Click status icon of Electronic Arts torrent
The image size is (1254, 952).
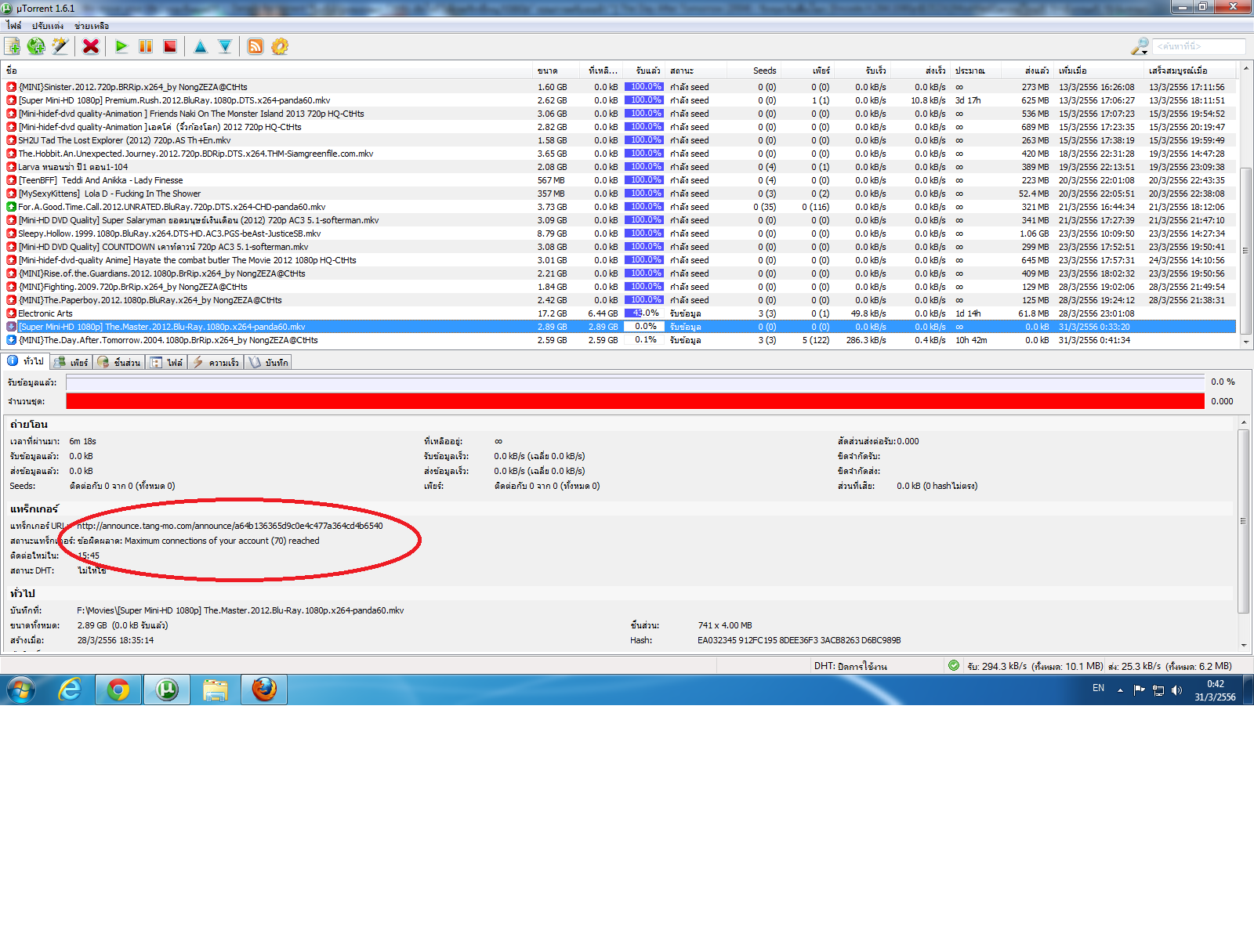coord(11,313)
